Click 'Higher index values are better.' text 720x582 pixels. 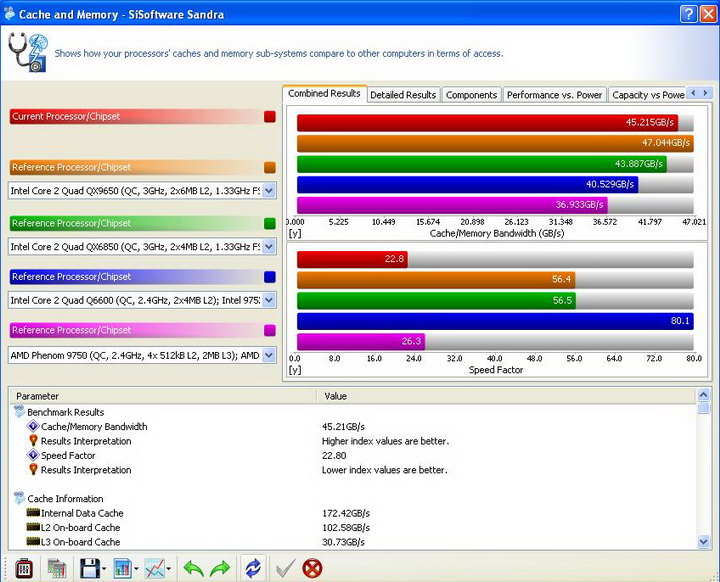[385, 441]
